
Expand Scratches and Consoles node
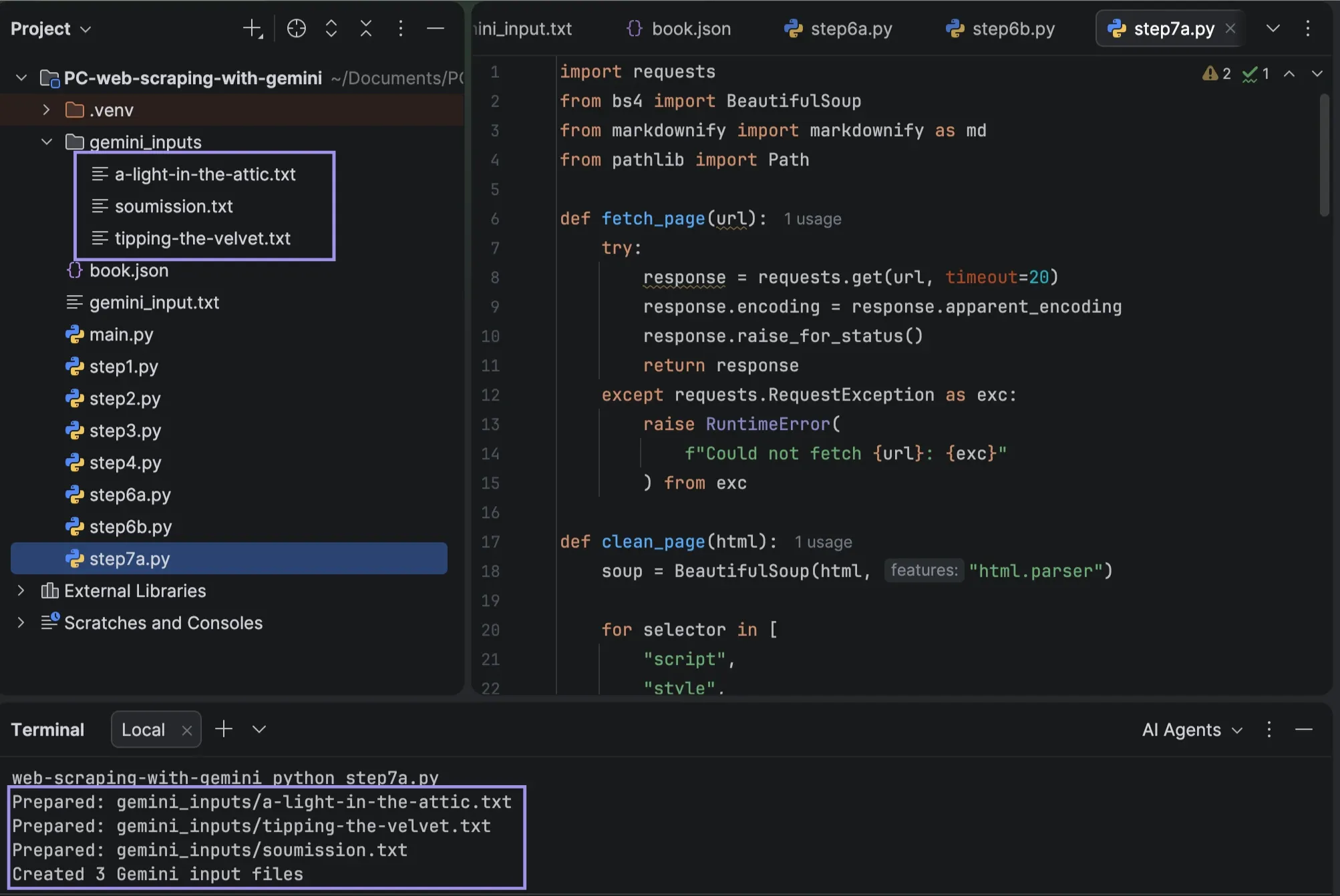(21, 623)
